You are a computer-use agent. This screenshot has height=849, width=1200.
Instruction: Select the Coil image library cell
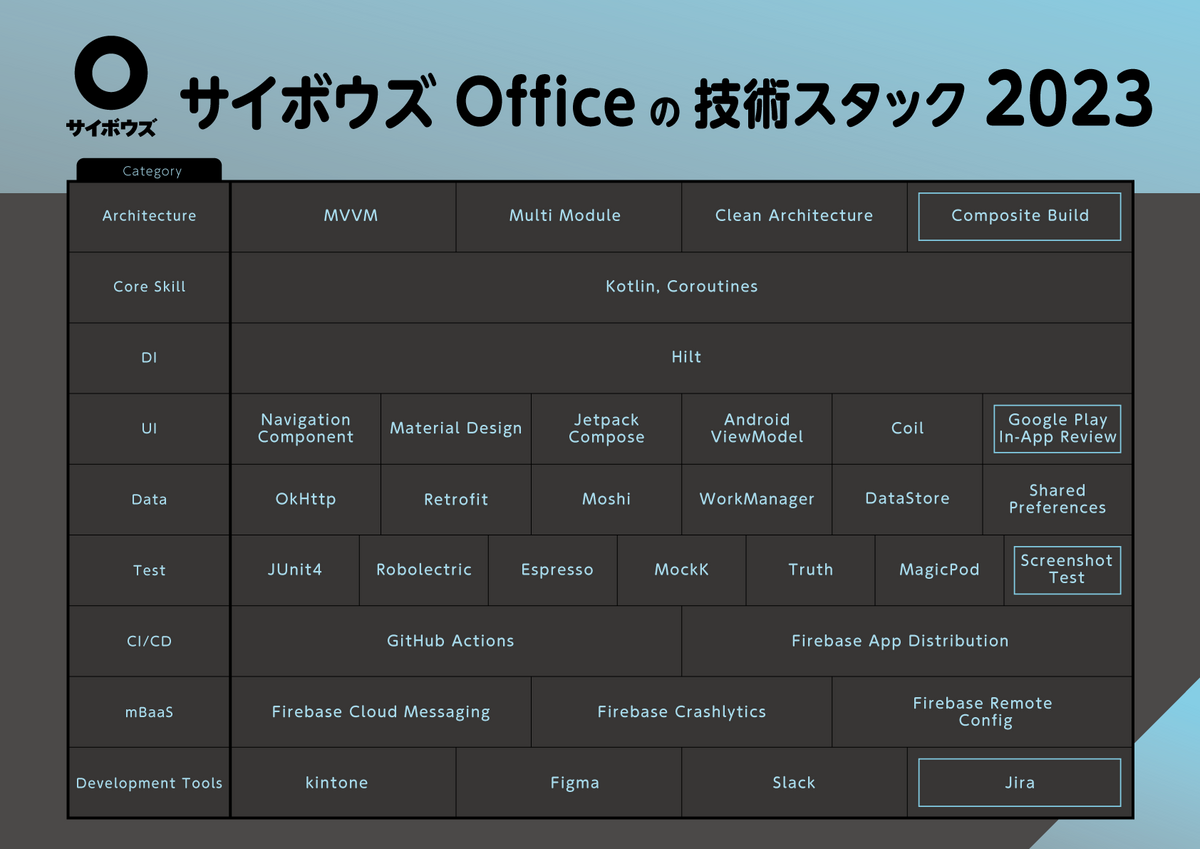point(908,428)
